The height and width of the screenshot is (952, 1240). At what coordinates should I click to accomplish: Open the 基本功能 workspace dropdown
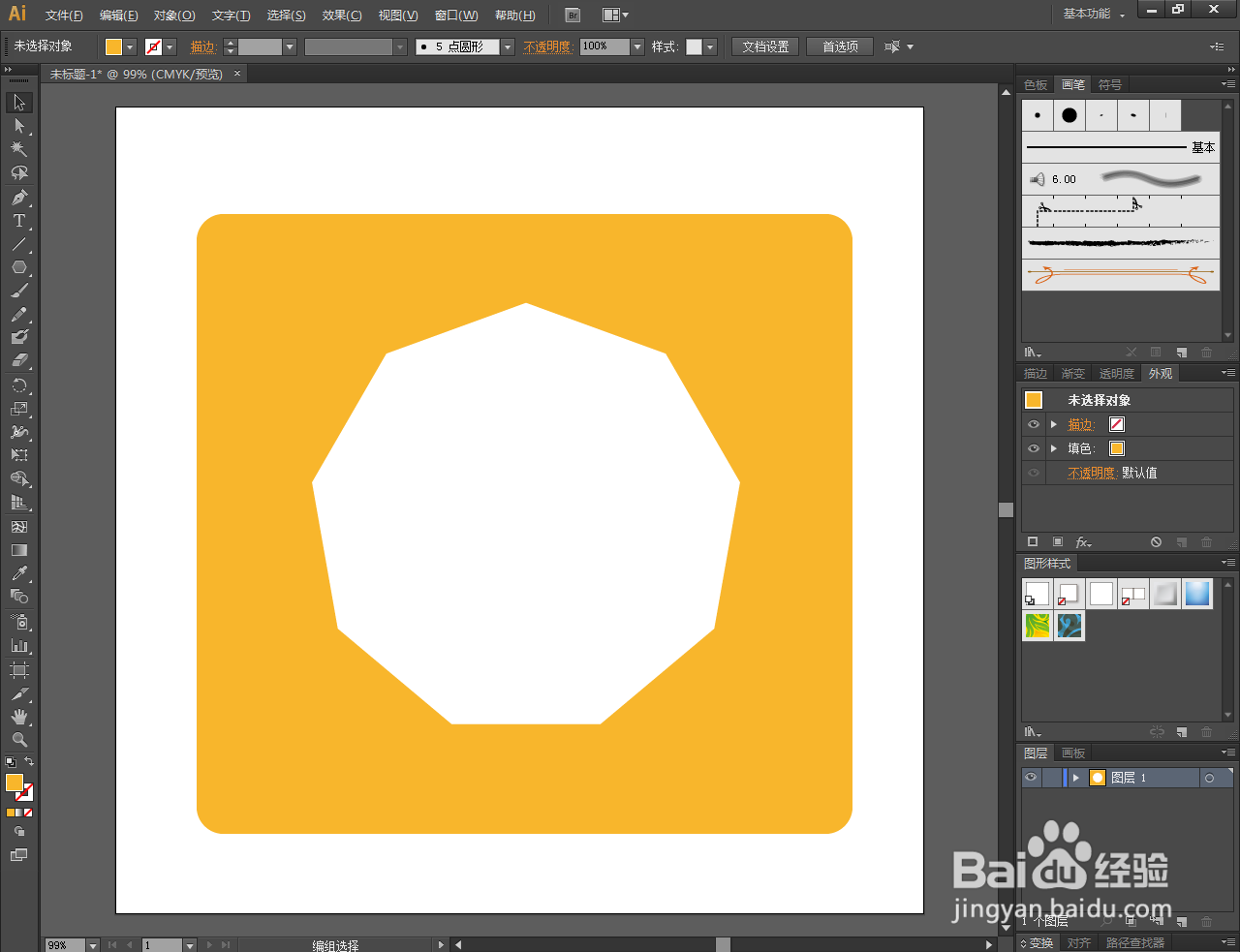[x=1094, y=14]
